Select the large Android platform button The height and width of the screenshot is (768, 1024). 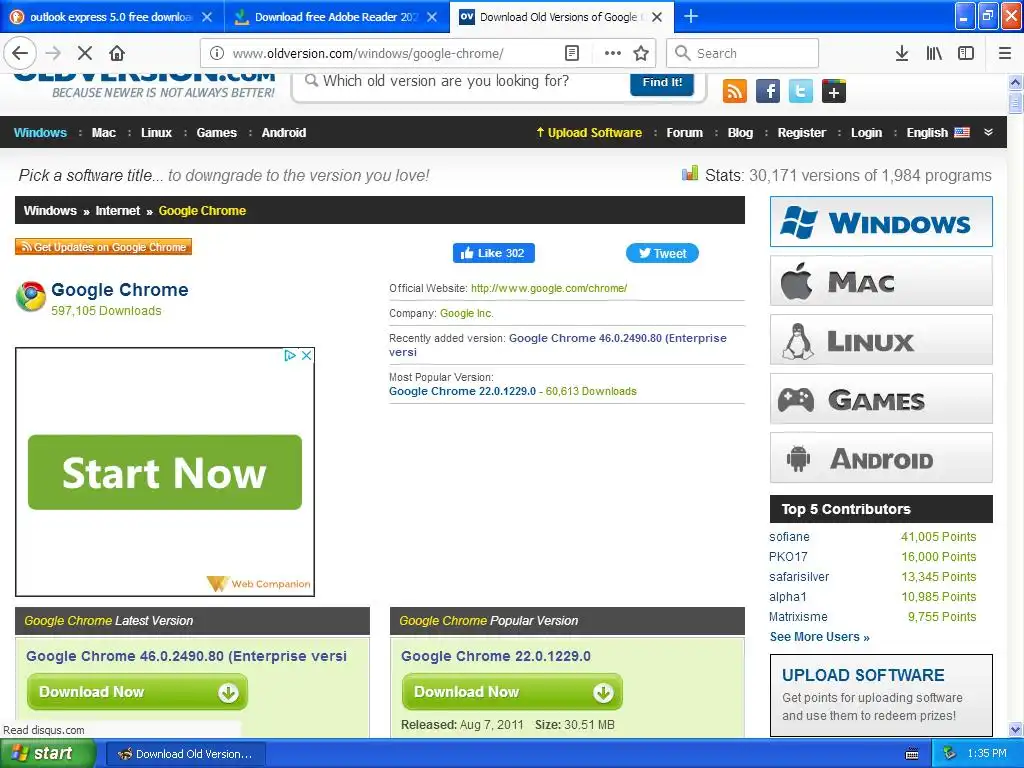[x=881, y=457]
